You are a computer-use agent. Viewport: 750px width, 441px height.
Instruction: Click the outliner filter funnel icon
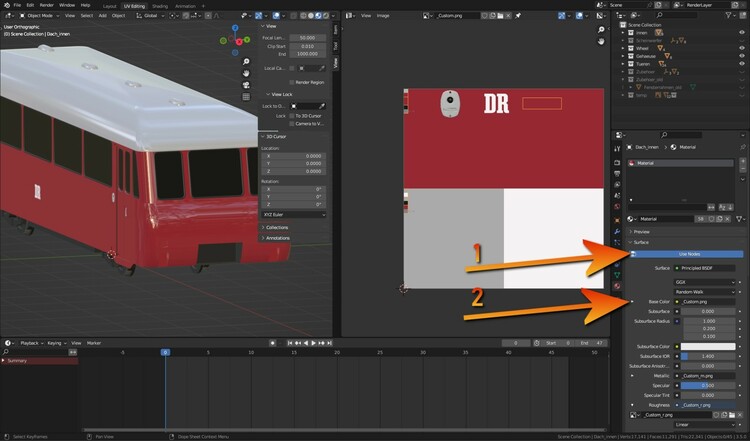(727, 16)
